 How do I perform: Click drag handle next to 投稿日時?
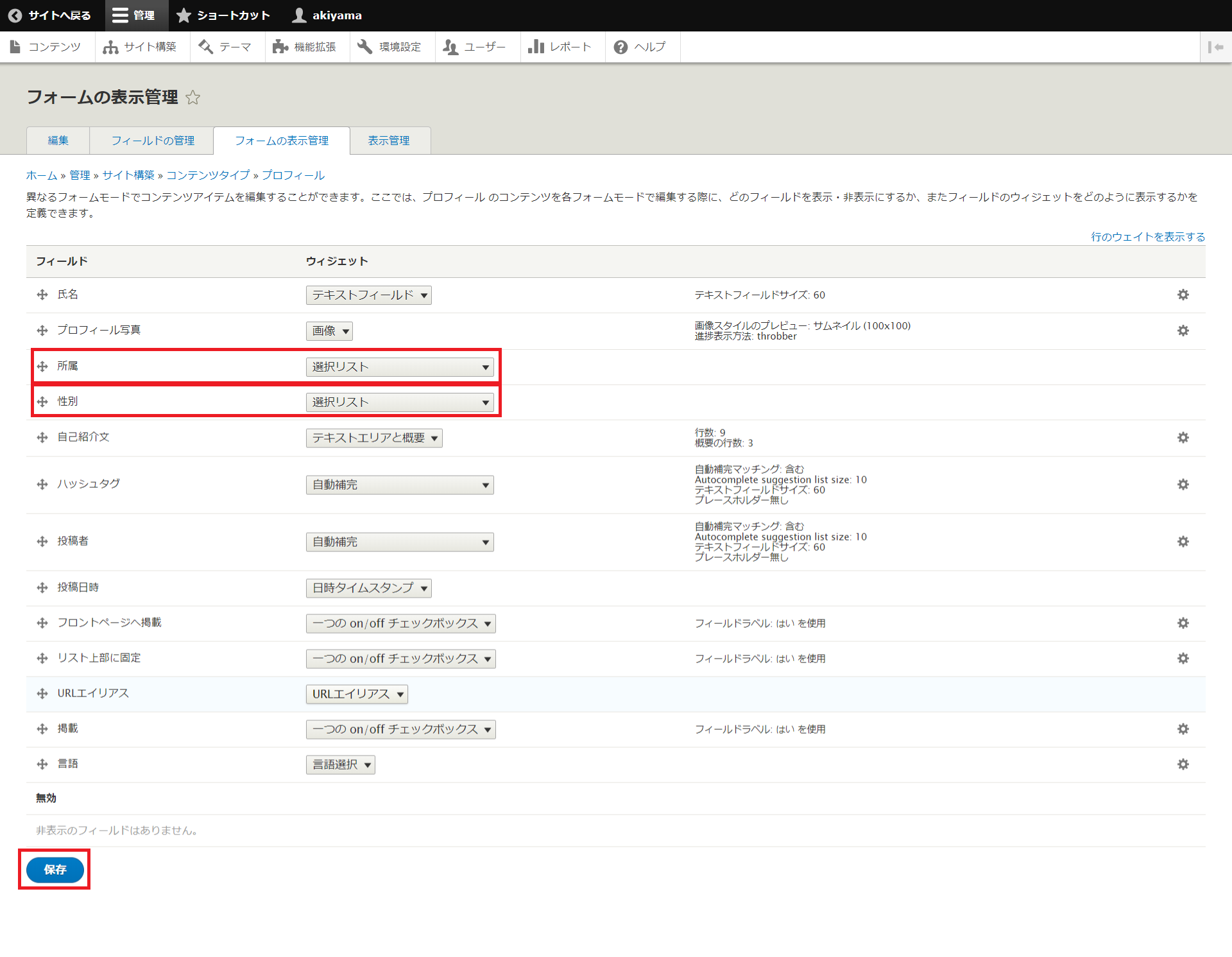coord(42,588)
